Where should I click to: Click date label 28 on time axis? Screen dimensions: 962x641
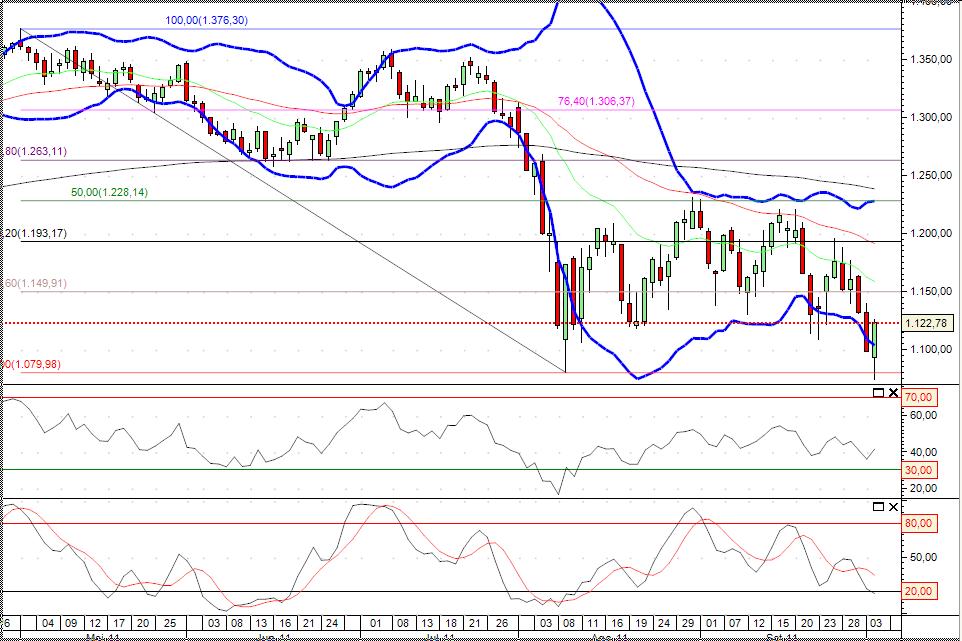click(x=854, y=623)
